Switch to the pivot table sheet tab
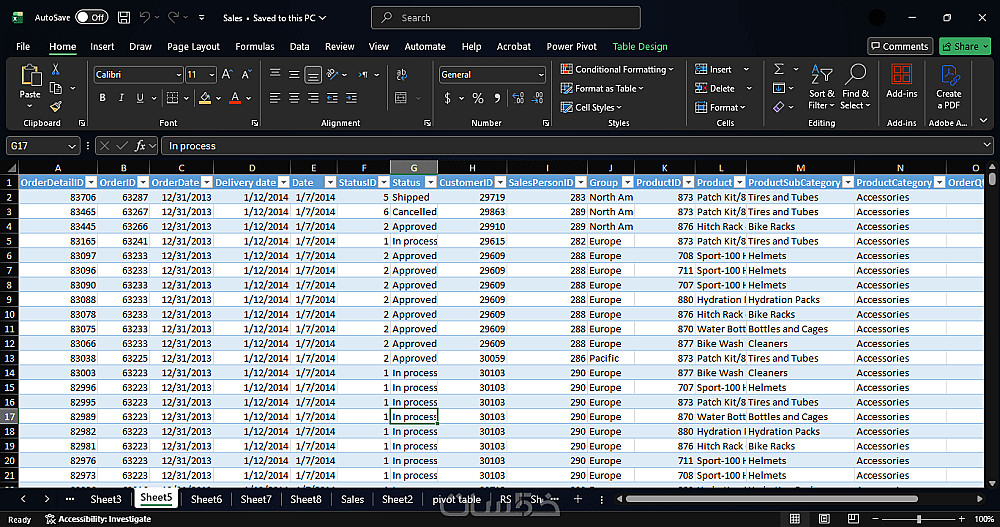The height and width of the screenshot is (527, 1000). click(456, 499)
